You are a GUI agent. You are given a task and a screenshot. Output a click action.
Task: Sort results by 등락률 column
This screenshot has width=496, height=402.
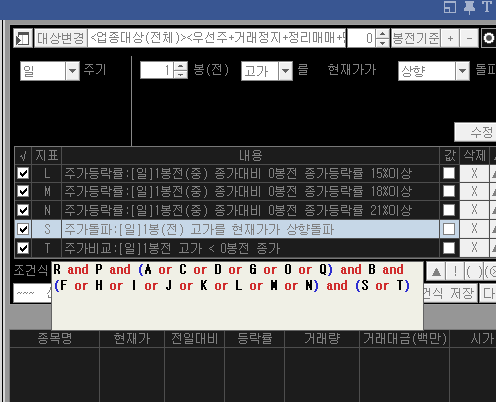(255, 339)
